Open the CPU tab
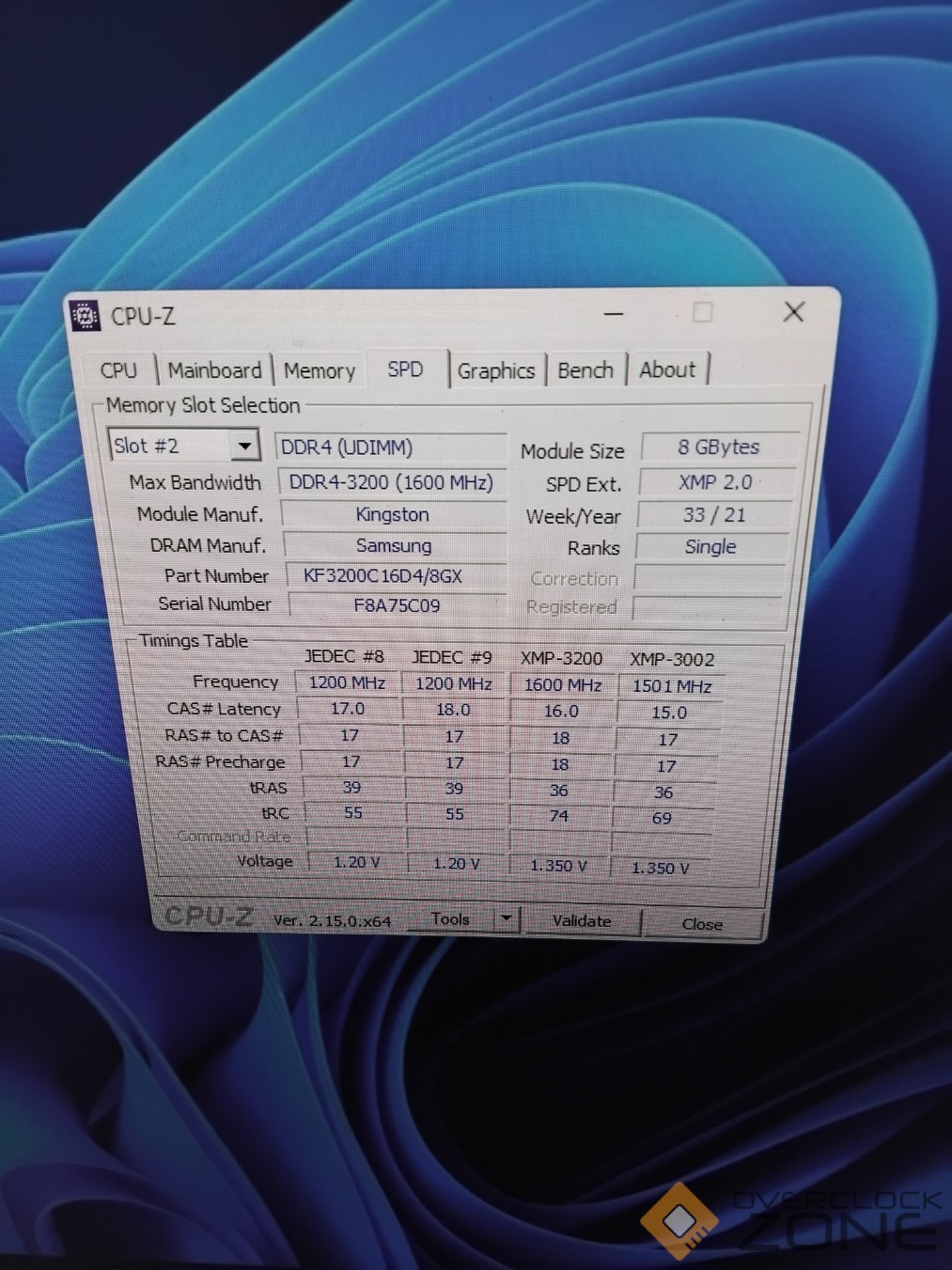The image size is (952, 1270). tap(118, 370)
